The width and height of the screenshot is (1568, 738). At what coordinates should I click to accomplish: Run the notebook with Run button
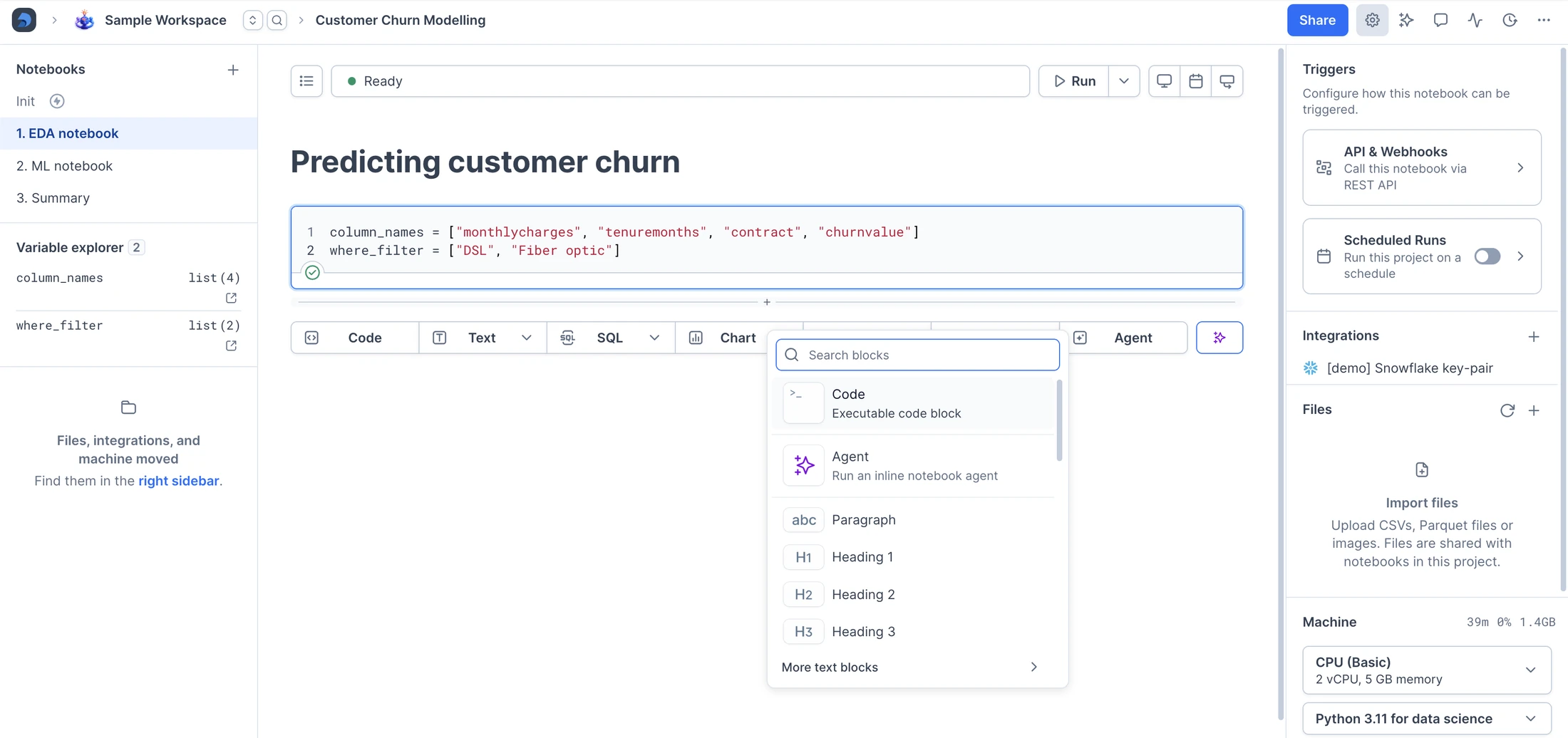click(1073, 81)
